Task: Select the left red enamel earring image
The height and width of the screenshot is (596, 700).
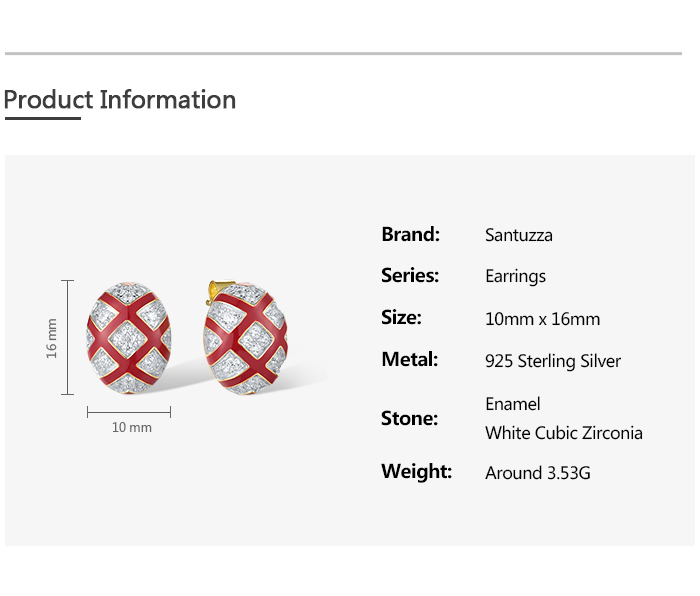Action: click(x=129, y=341)
